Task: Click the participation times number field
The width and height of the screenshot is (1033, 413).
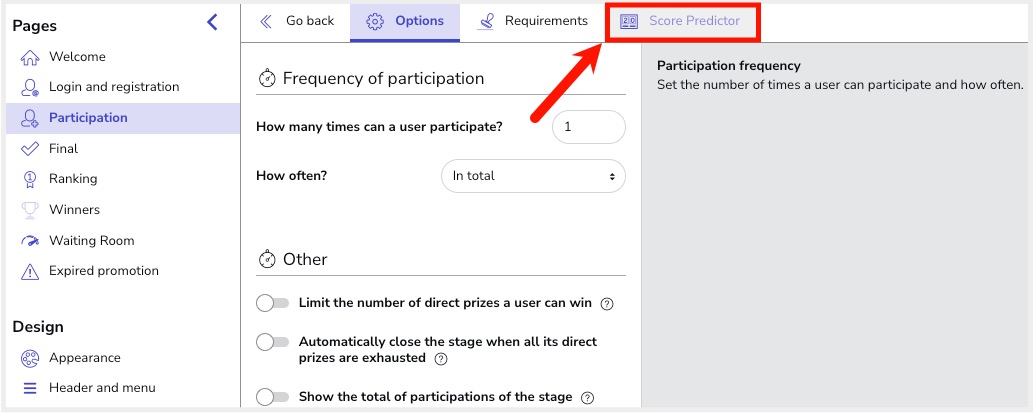Action: (588, 127)
